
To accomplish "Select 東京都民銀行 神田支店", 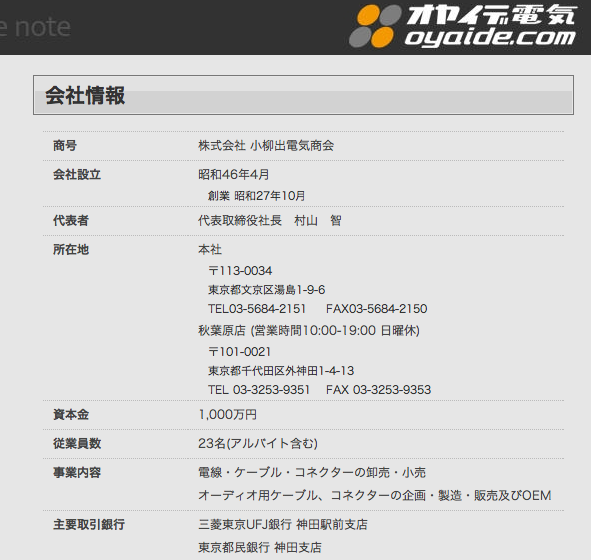I will 260,547.
